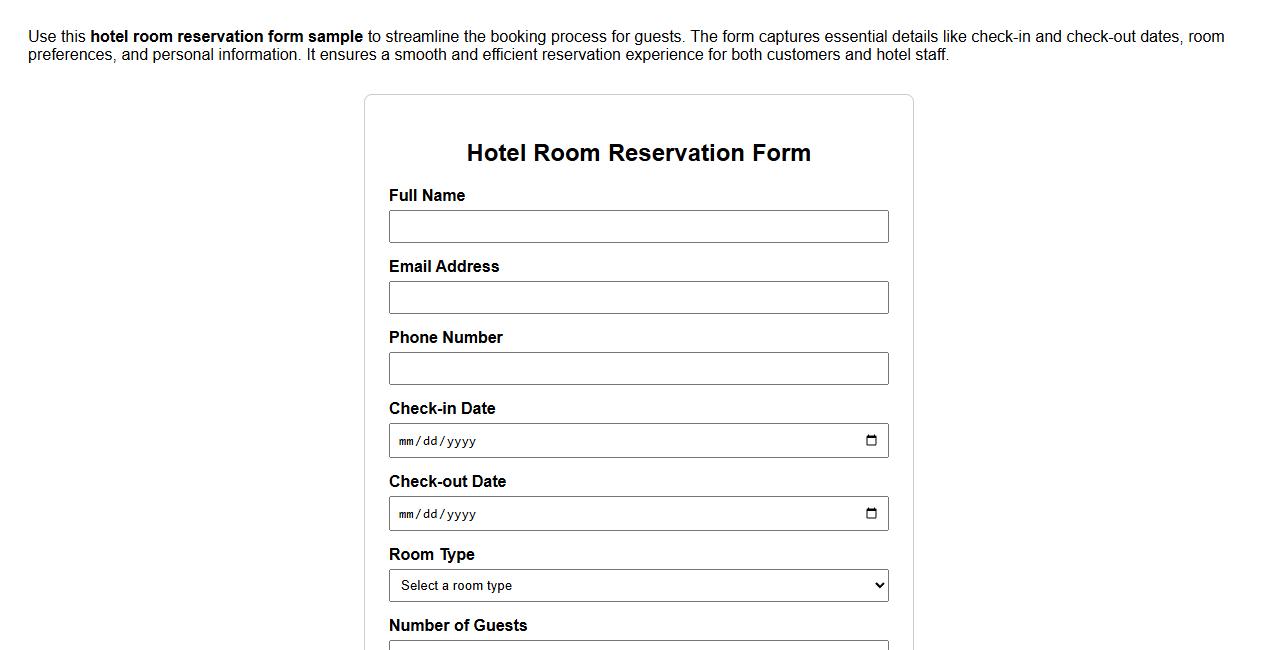The height and width of the screenshot is (650, 1278).
Task: Click the Number of Guests field
Action: pyautogui.click(x=639, y=646)
